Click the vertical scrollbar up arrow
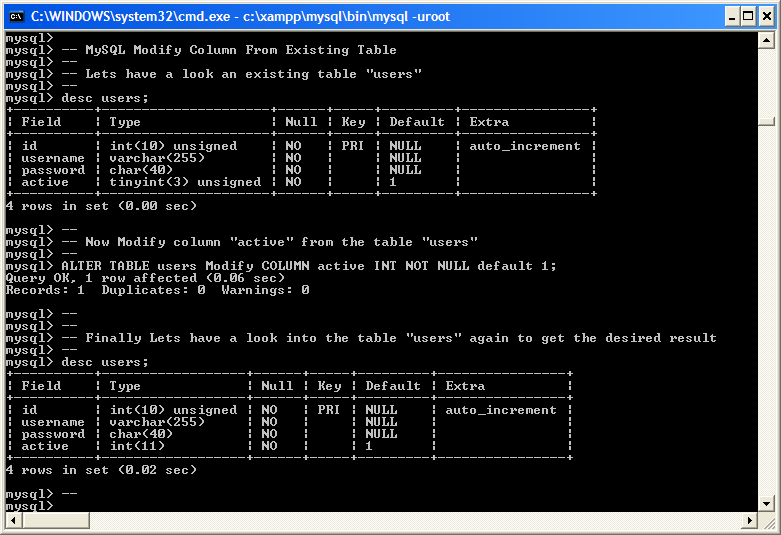The image size is (781, 535). [x=767, y=40]
